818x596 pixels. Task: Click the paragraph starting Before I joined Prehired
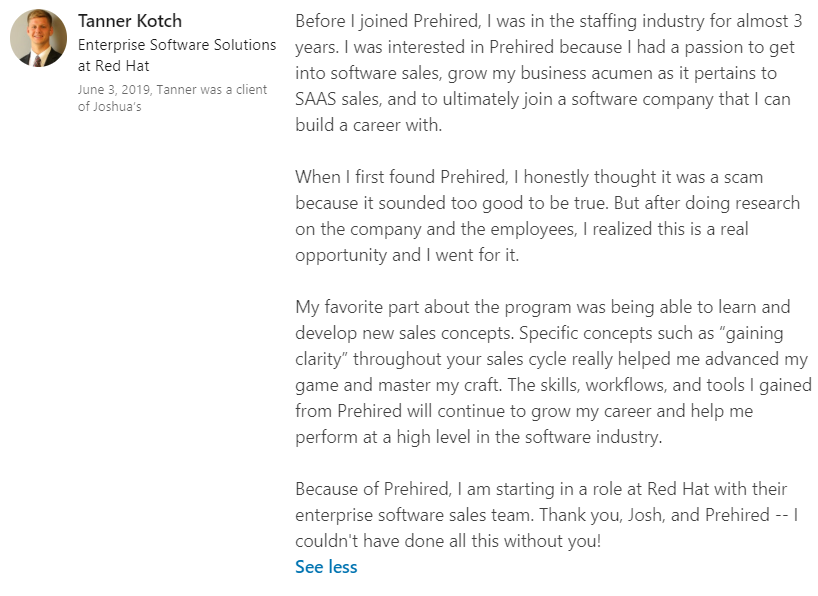(x=549, y=73)
